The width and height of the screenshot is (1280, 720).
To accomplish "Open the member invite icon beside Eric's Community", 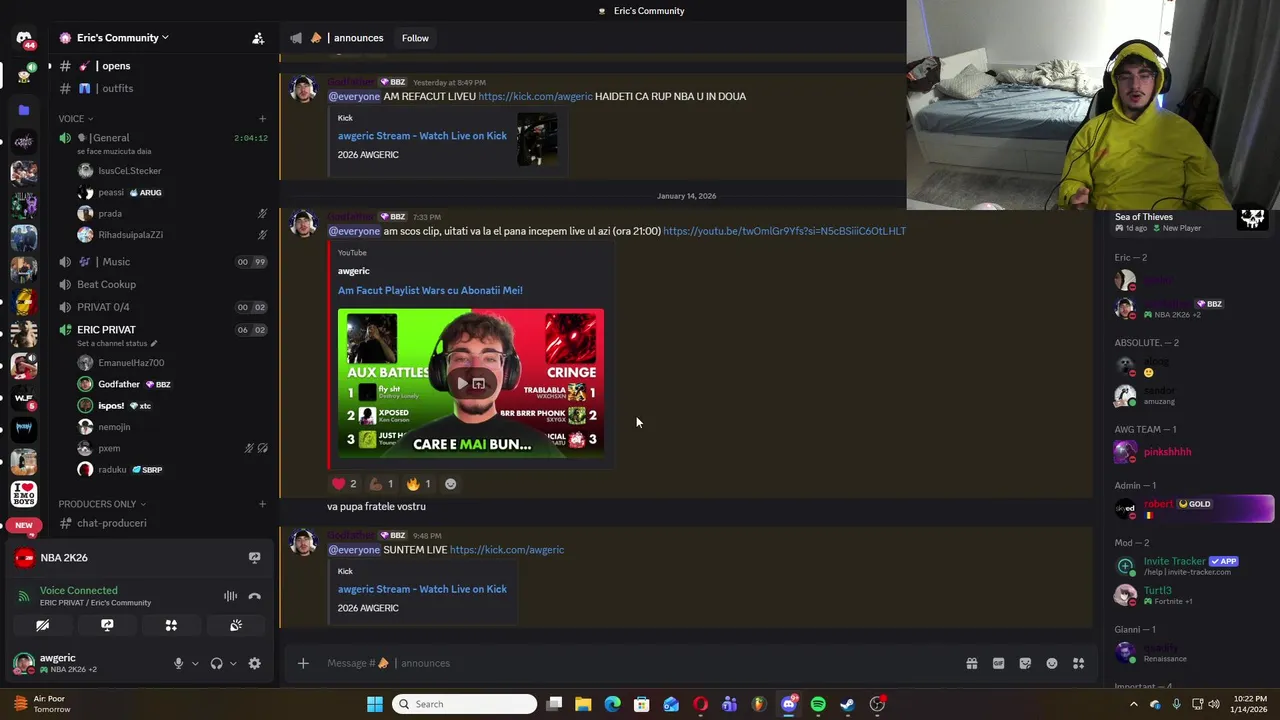I will (258, 38).
